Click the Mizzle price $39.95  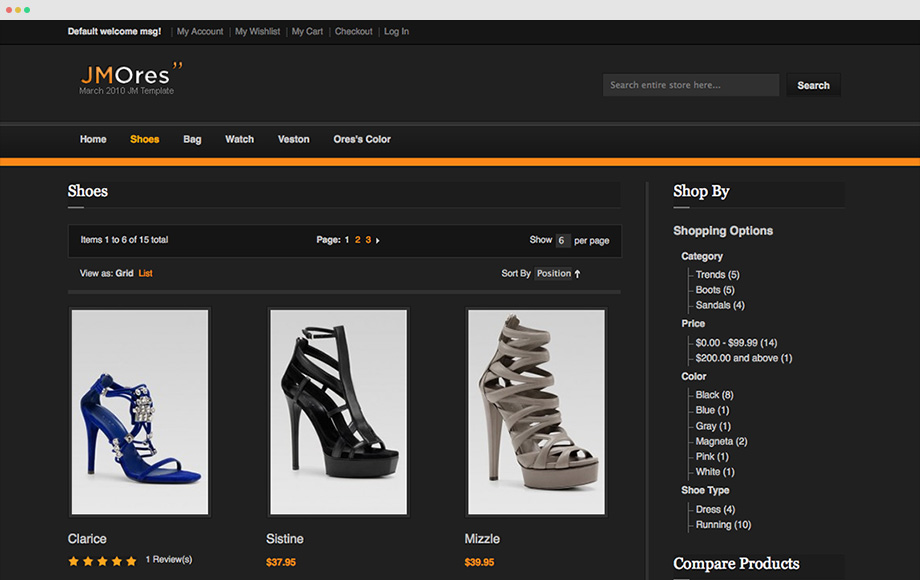(479, 562)
